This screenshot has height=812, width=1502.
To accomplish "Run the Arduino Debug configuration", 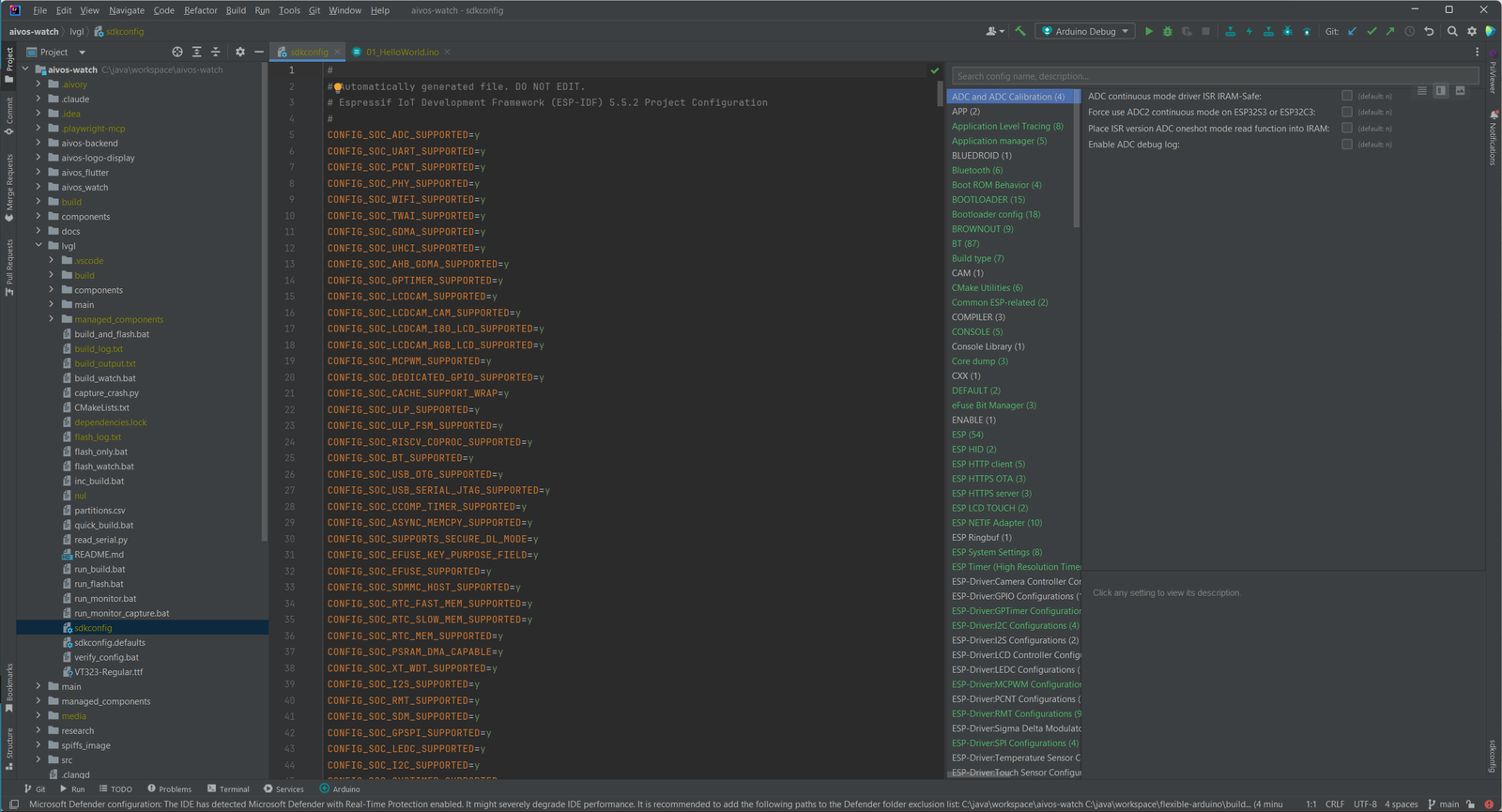I will point(1148,31).
